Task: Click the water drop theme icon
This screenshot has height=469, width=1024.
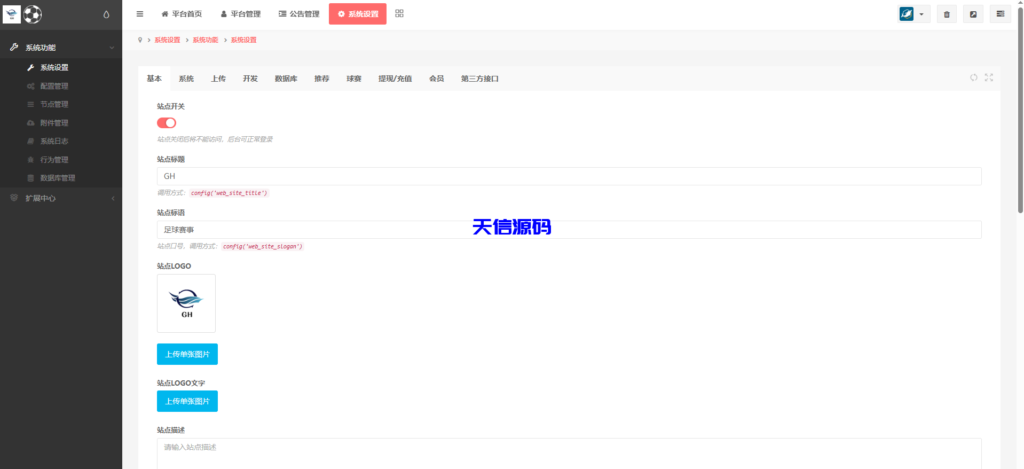Action: pyautogui.click(x=107, y=14)
